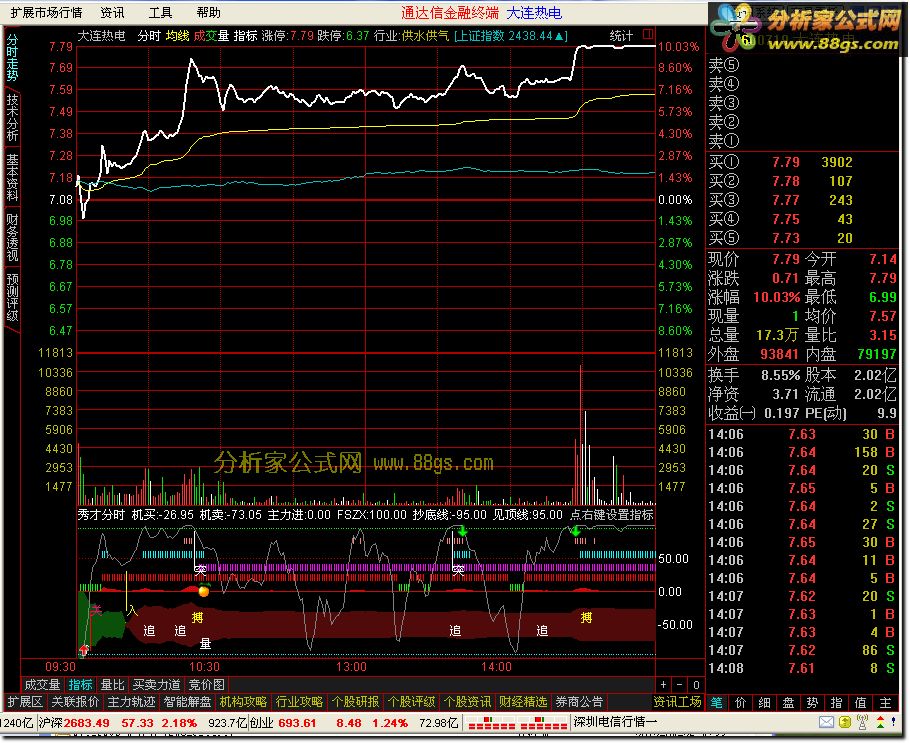
Task: Click the 买① 7.79 bid row
Action: click(x=803, y=162)
